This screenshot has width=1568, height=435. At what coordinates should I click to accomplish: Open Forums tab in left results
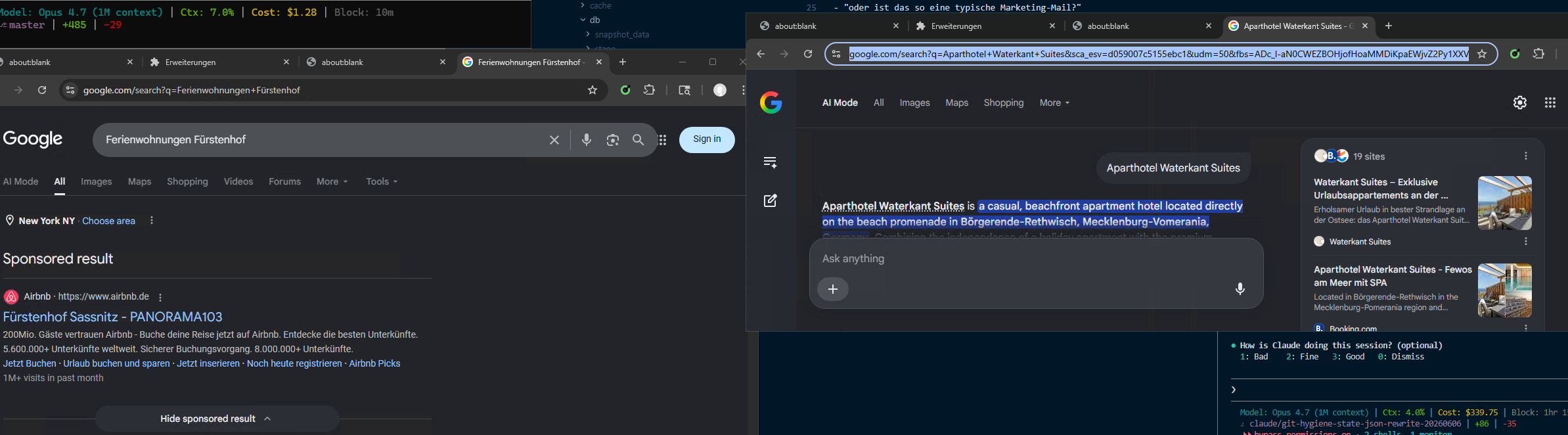(x=284, y=181)
